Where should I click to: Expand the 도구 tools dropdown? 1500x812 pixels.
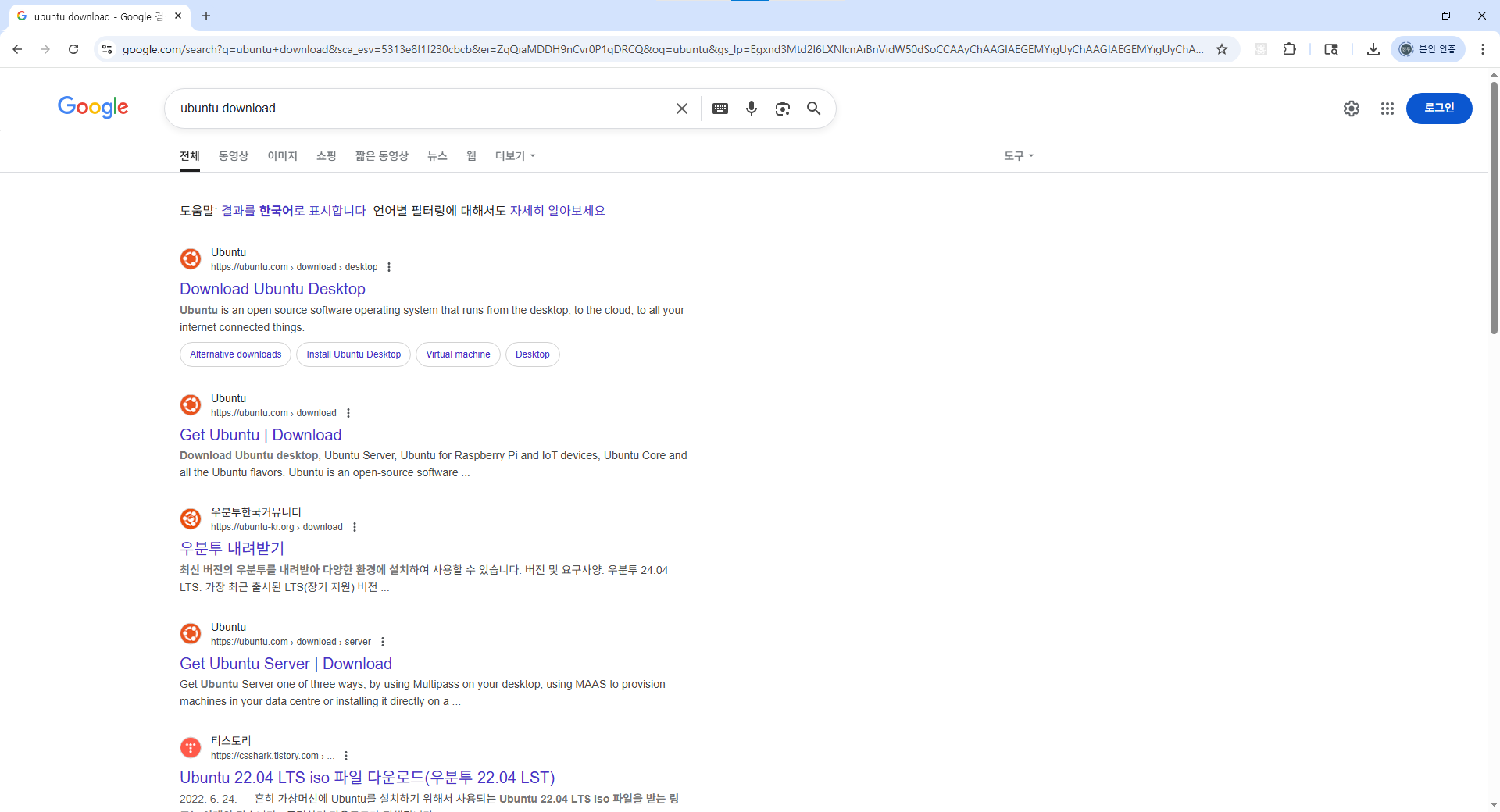[1019, 156]
